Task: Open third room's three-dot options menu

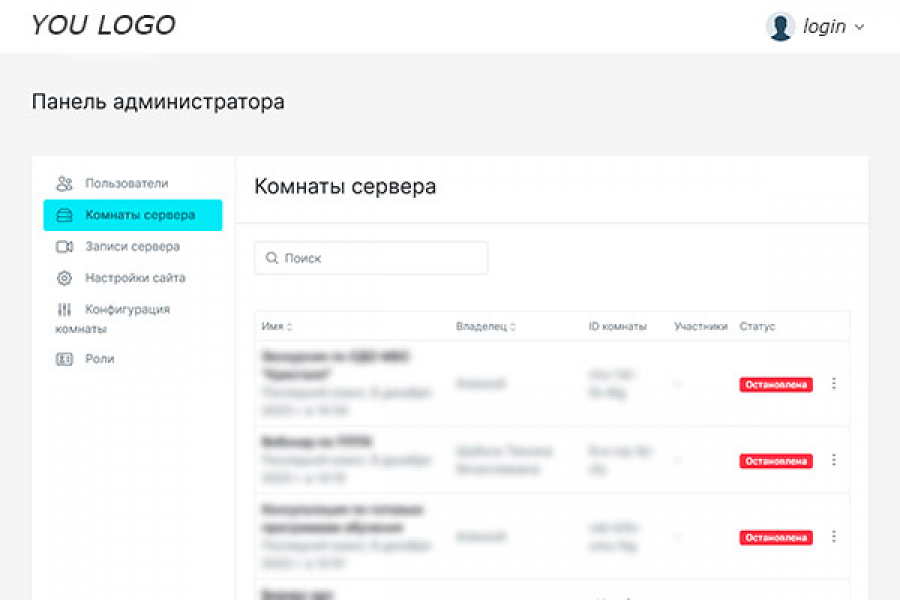Action: point(834,537)
